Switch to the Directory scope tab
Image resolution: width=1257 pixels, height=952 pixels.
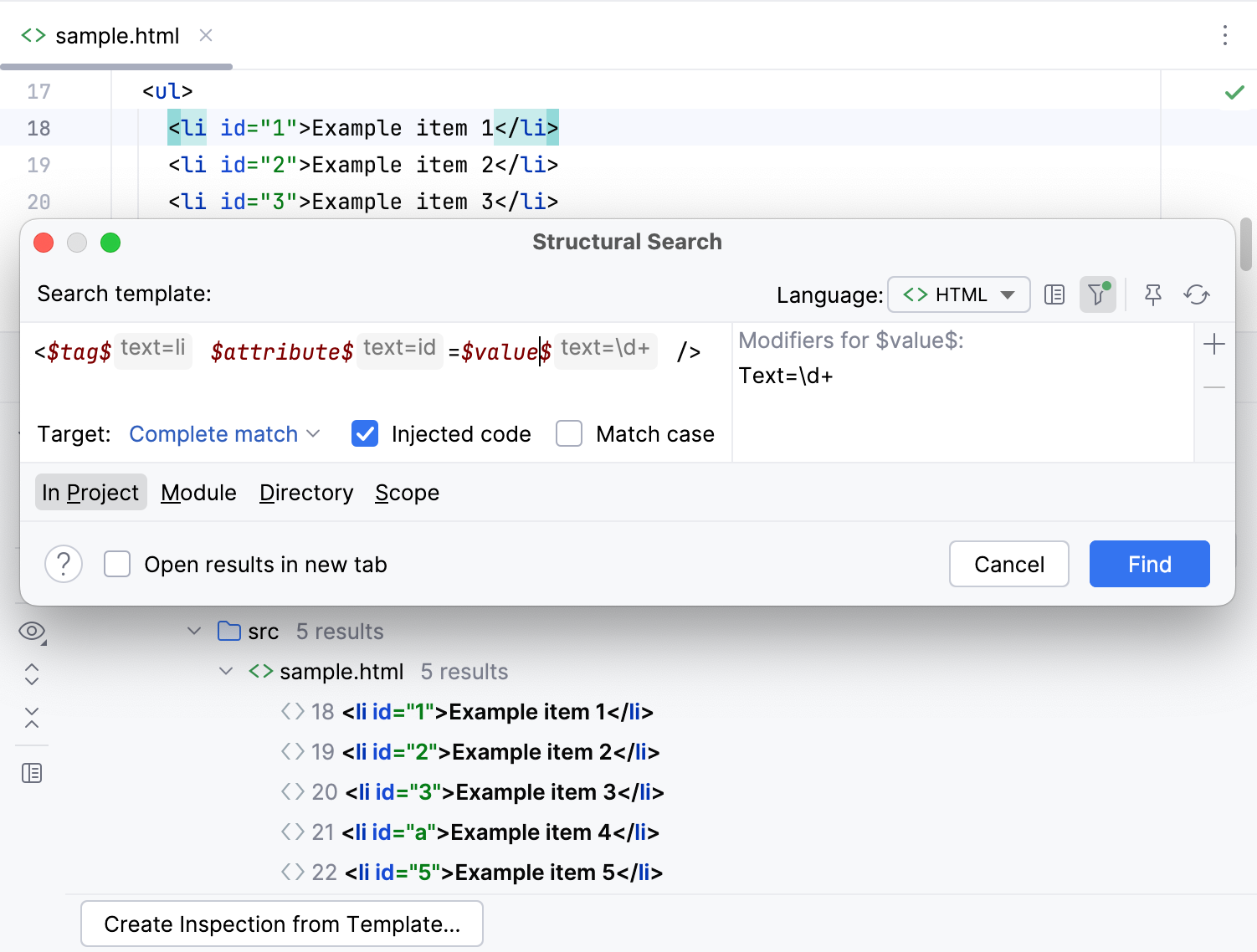point(306,492)
